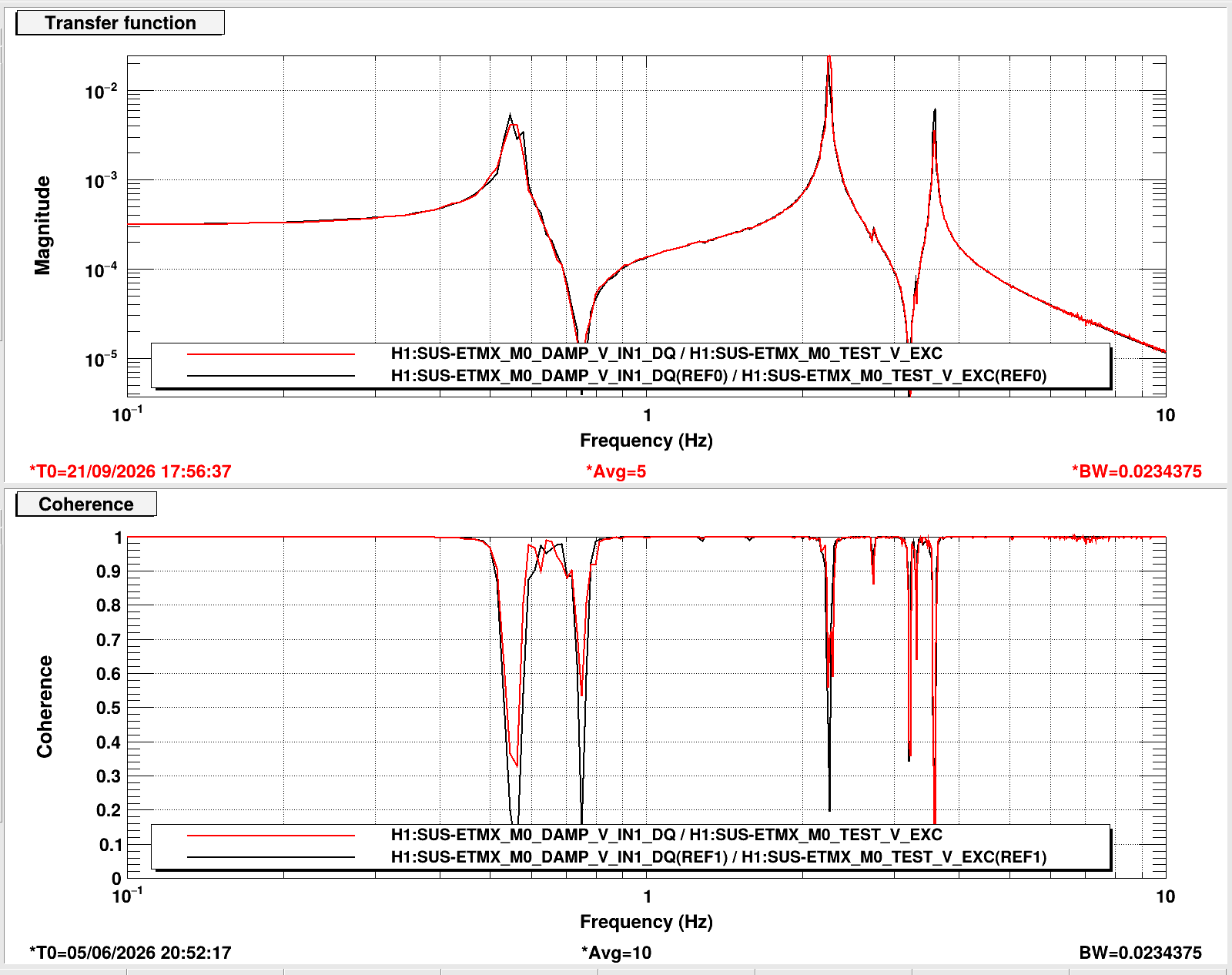Click the REF1 legend entry text
Screen dimensions: 1232x975
click(x=718, y=857)
